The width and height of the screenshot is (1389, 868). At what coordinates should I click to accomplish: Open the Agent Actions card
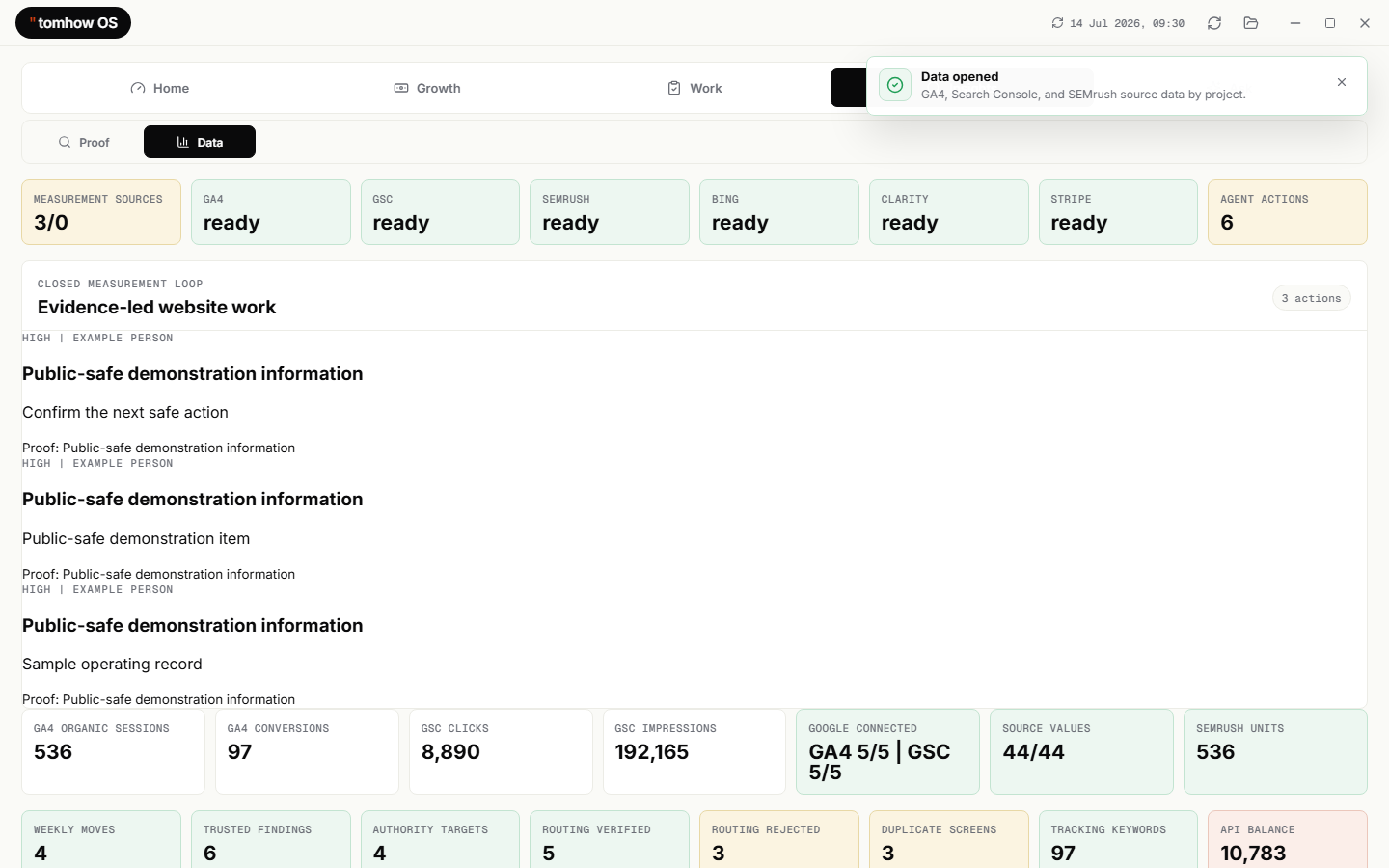[1288, 212]
